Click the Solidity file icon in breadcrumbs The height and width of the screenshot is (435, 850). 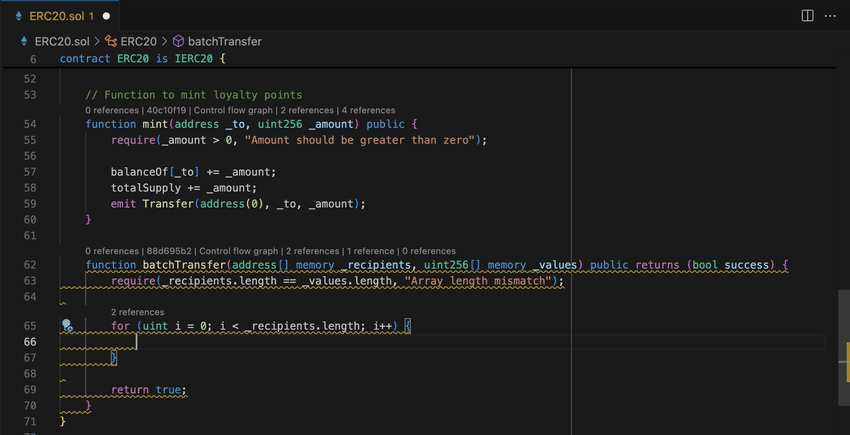(24, 42)
